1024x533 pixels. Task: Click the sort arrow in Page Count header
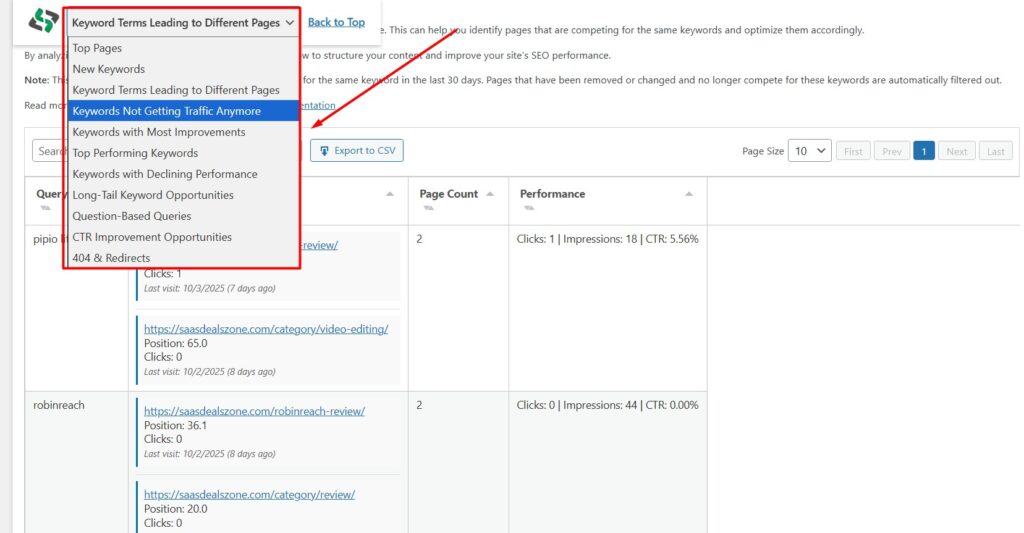tap(490, 194)
